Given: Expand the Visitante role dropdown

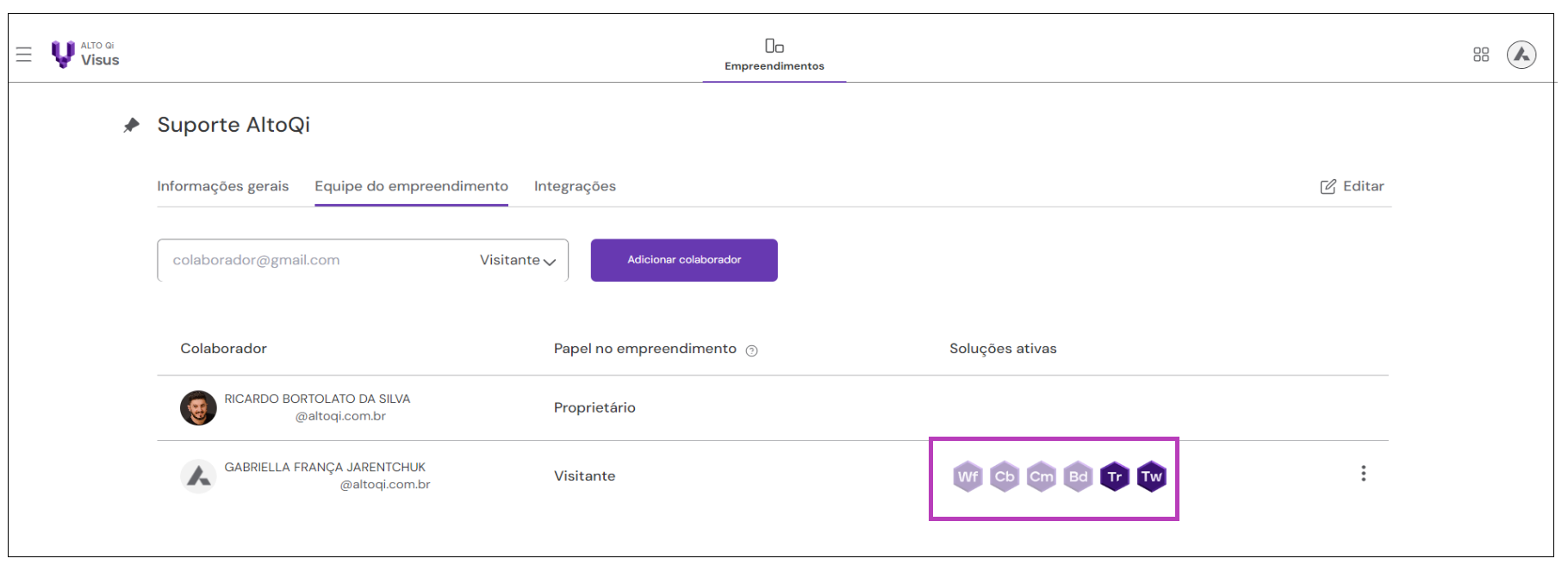Looking at the screenshot, I should [x=515, y=259].
